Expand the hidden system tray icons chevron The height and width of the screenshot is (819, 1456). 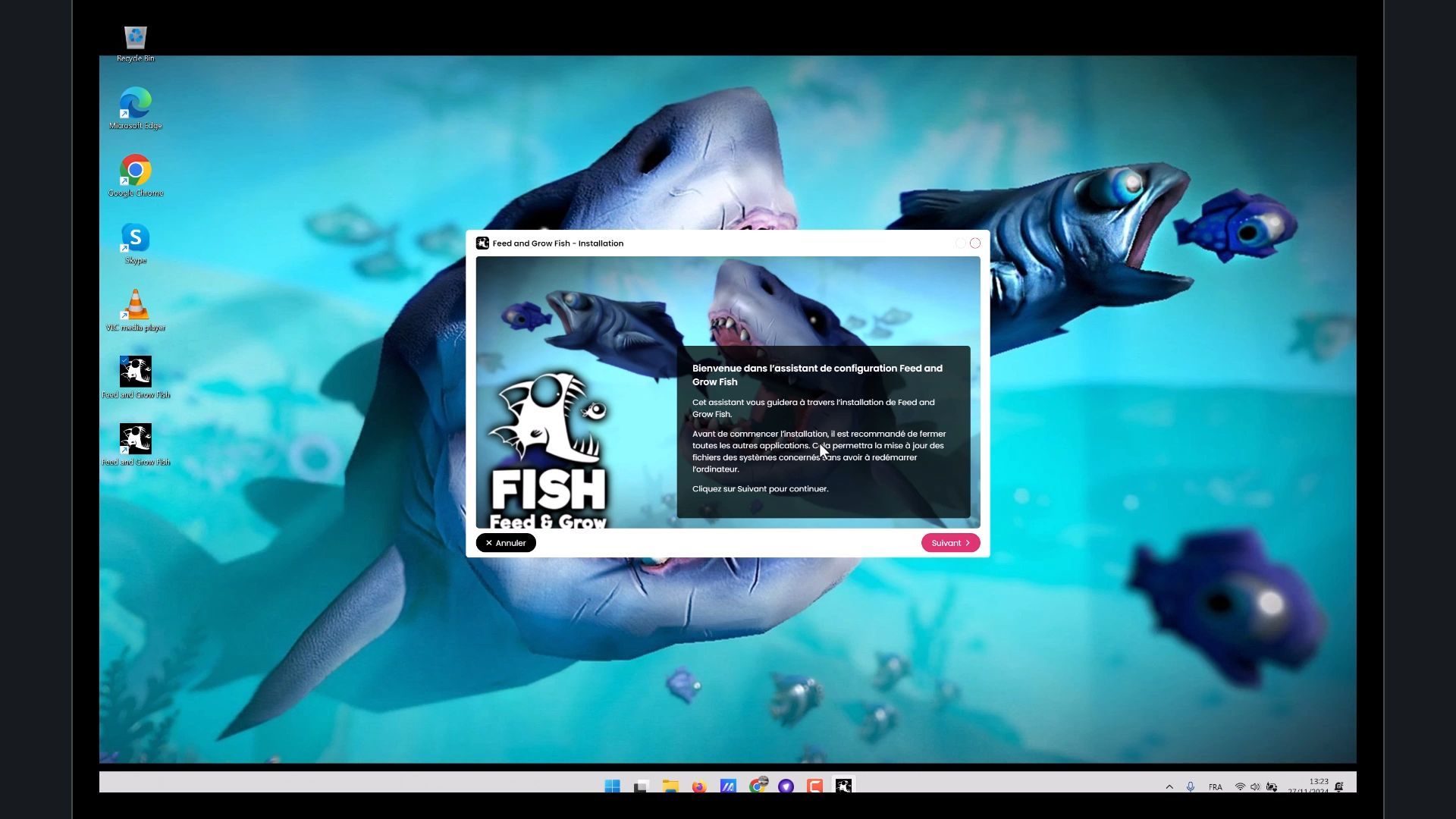(1169, 787)
